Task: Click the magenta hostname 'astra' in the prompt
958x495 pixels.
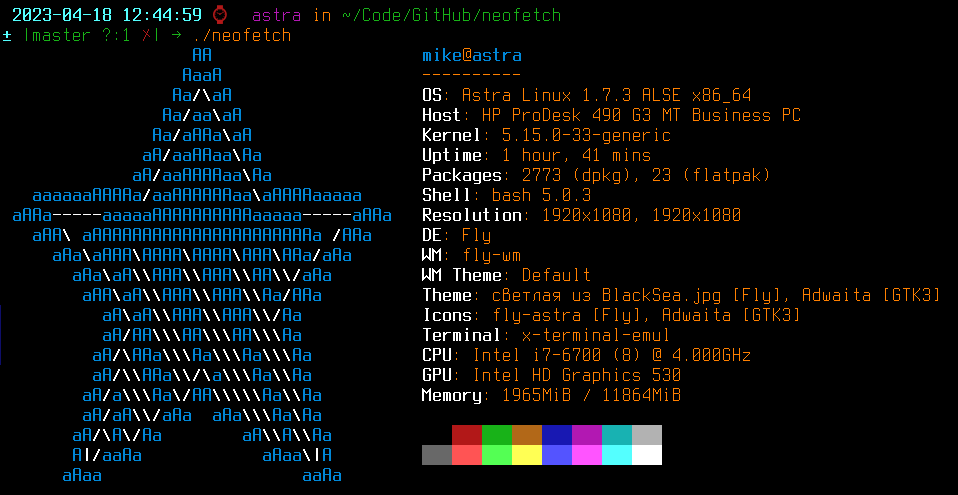Action: (277, 15)
